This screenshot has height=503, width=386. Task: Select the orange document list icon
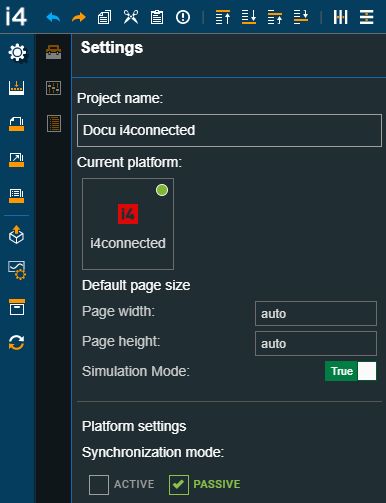pyautogui.click(x=54, y=124)
